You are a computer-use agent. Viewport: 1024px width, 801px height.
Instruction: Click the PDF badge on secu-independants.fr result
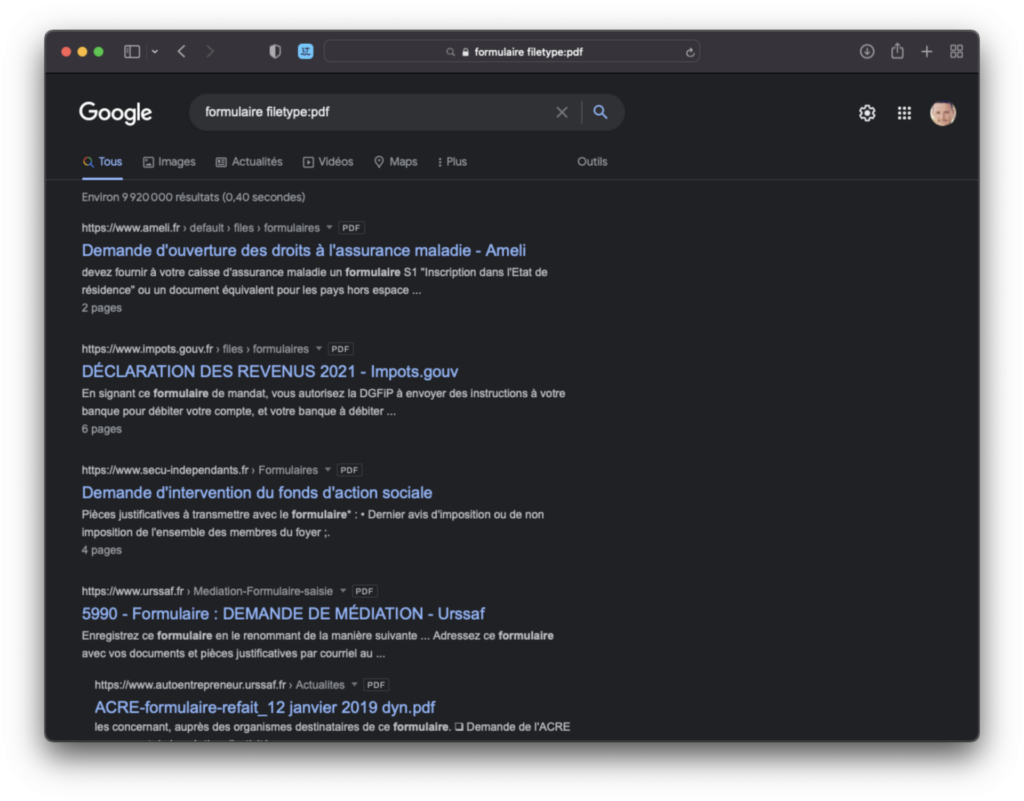[349, 470]
